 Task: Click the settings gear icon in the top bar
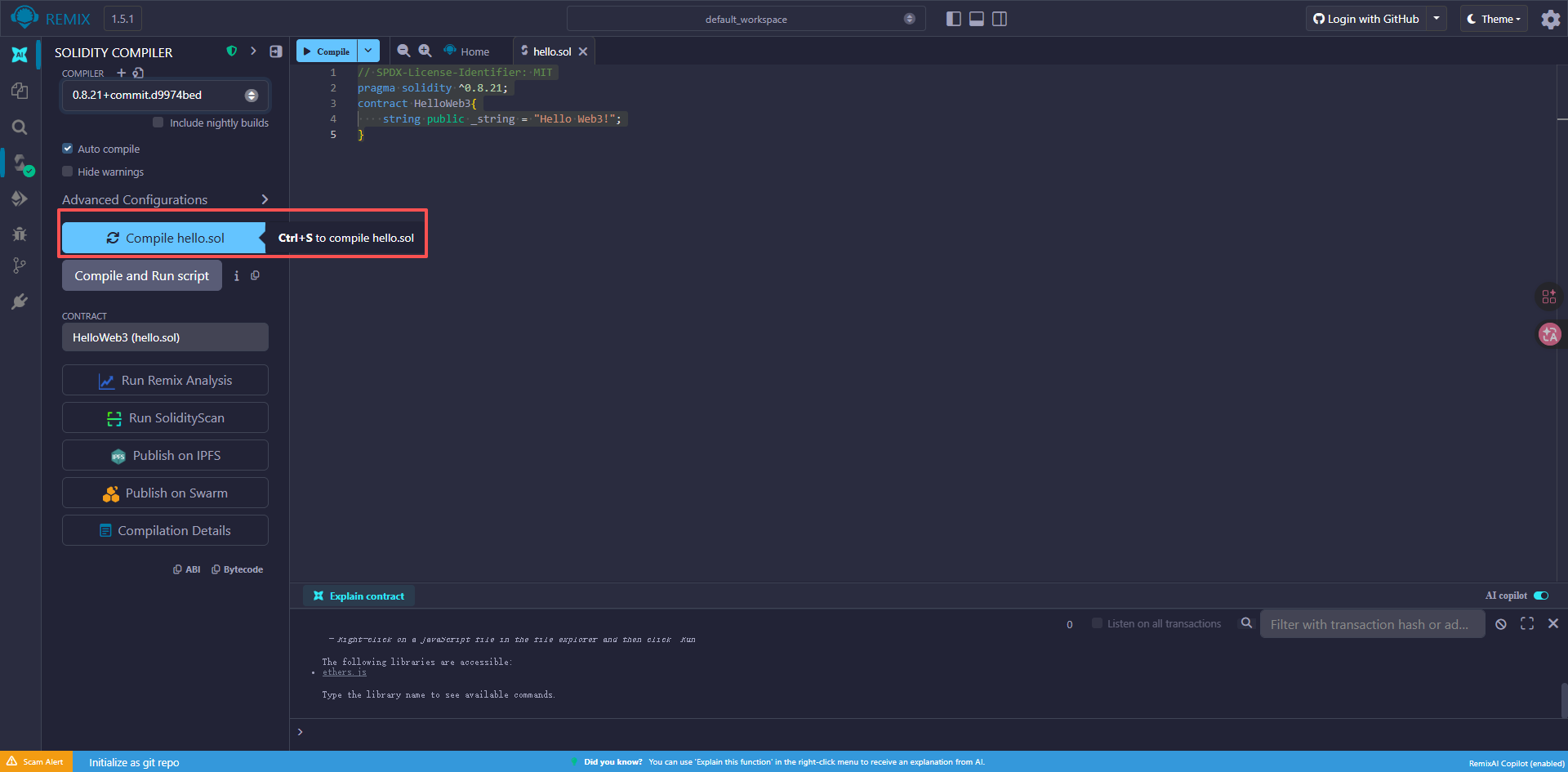point(1550,19)
